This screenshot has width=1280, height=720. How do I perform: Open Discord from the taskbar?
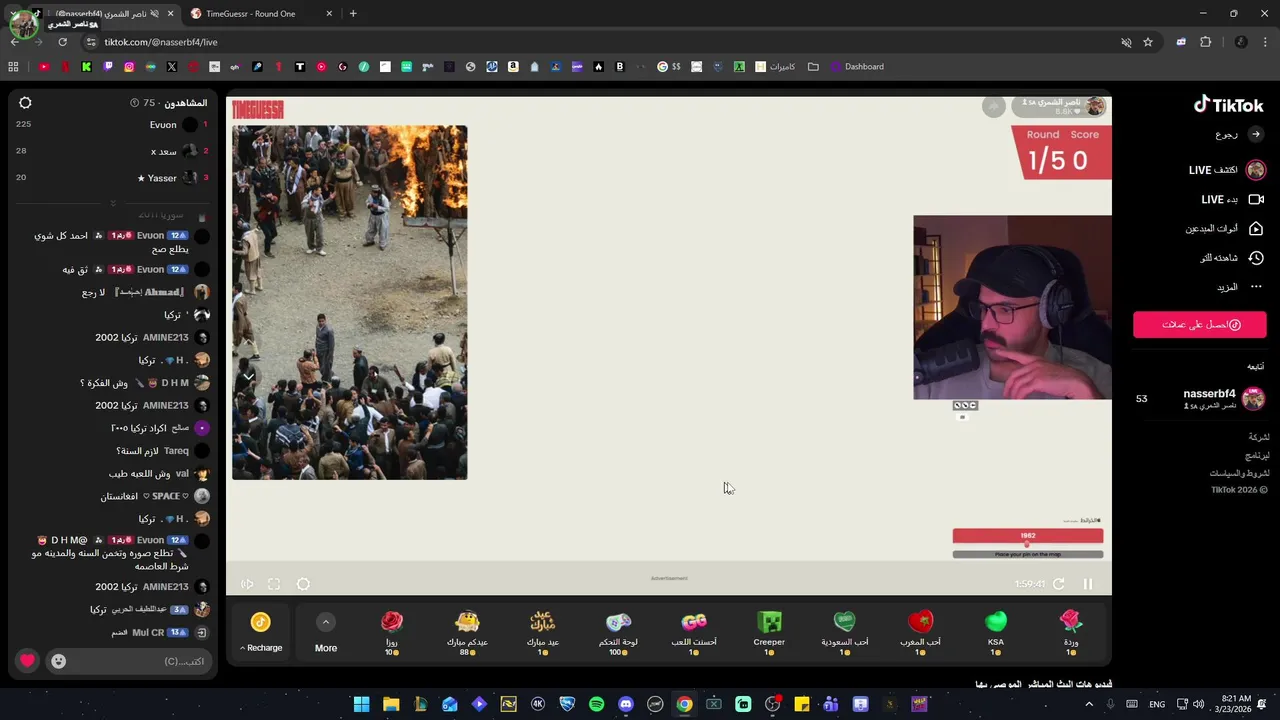tap(626, 704)
